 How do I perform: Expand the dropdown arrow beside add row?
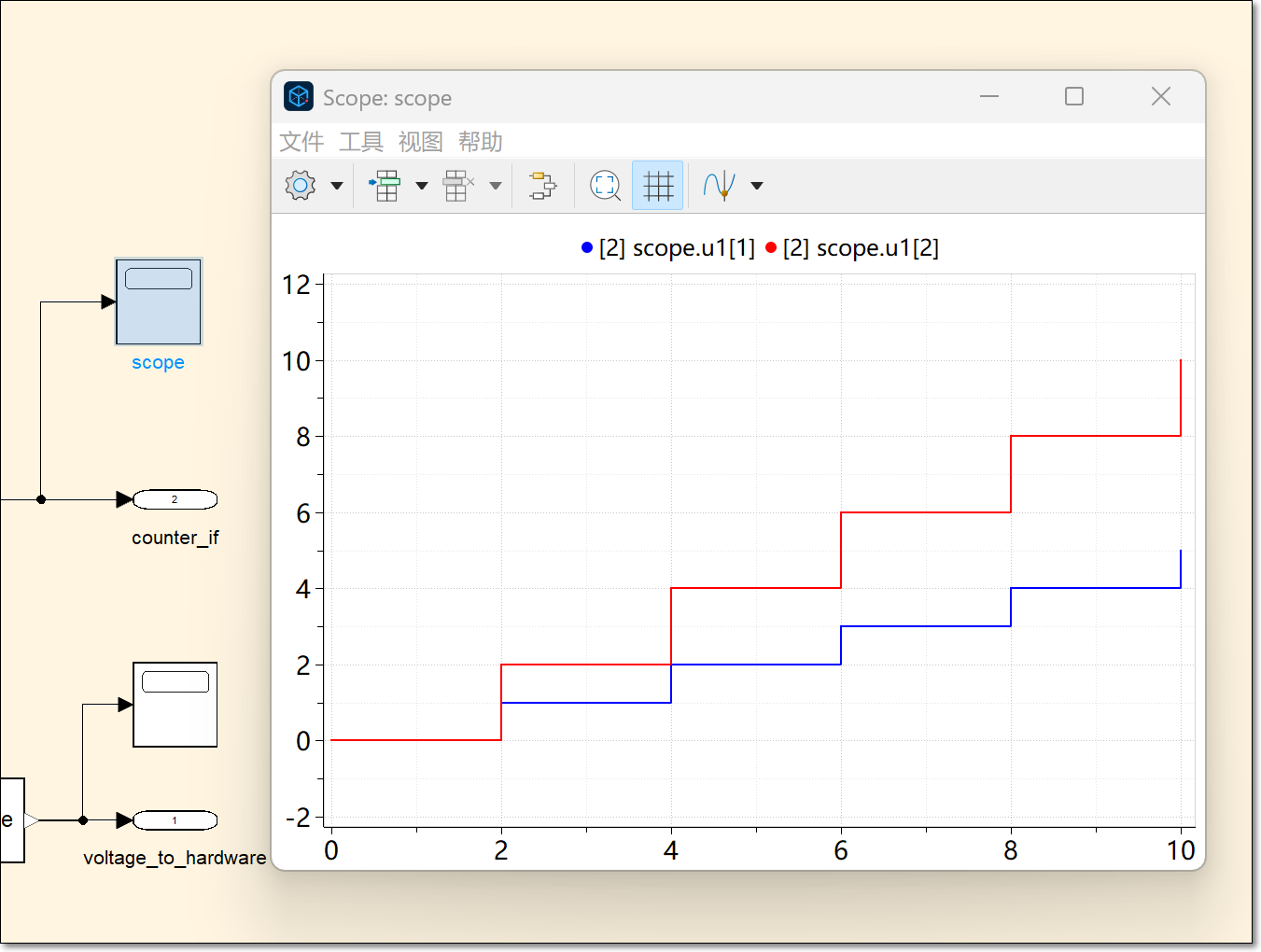click(x=422, y=186)
